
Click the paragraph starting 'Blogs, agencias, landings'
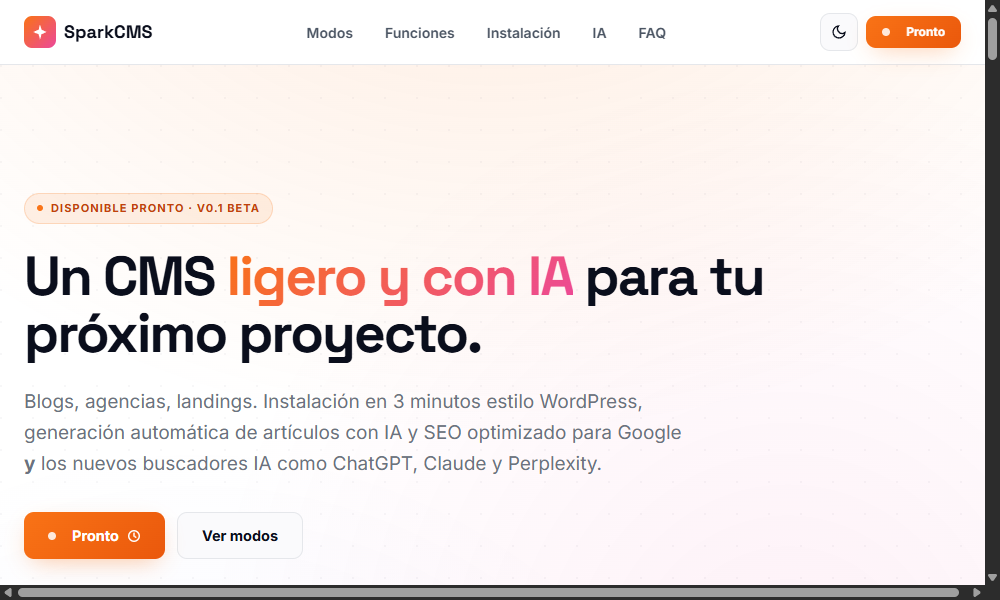pos(353,432)
